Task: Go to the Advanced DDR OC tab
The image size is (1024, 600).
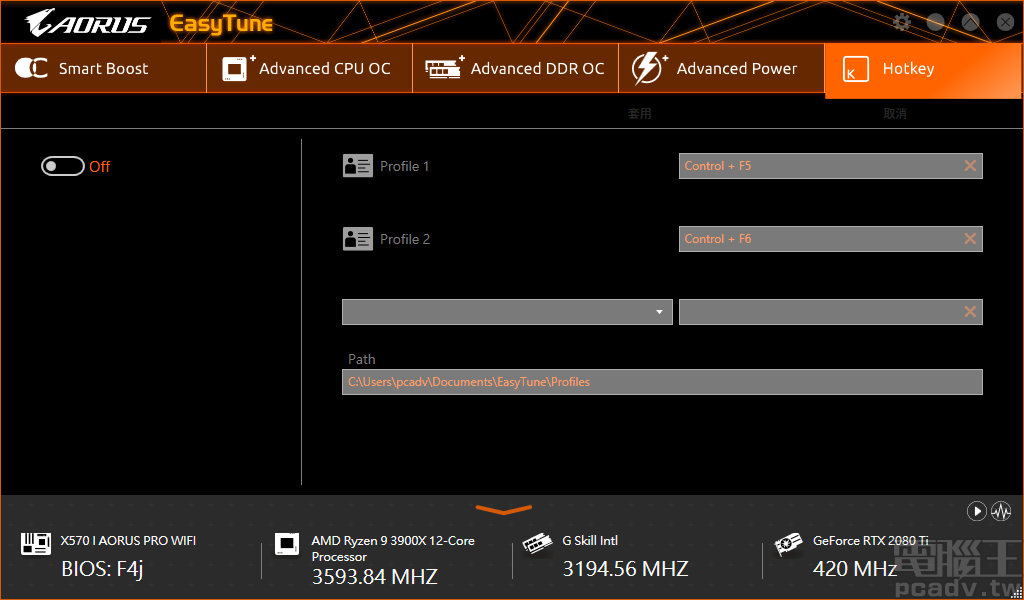Action: 515,69
